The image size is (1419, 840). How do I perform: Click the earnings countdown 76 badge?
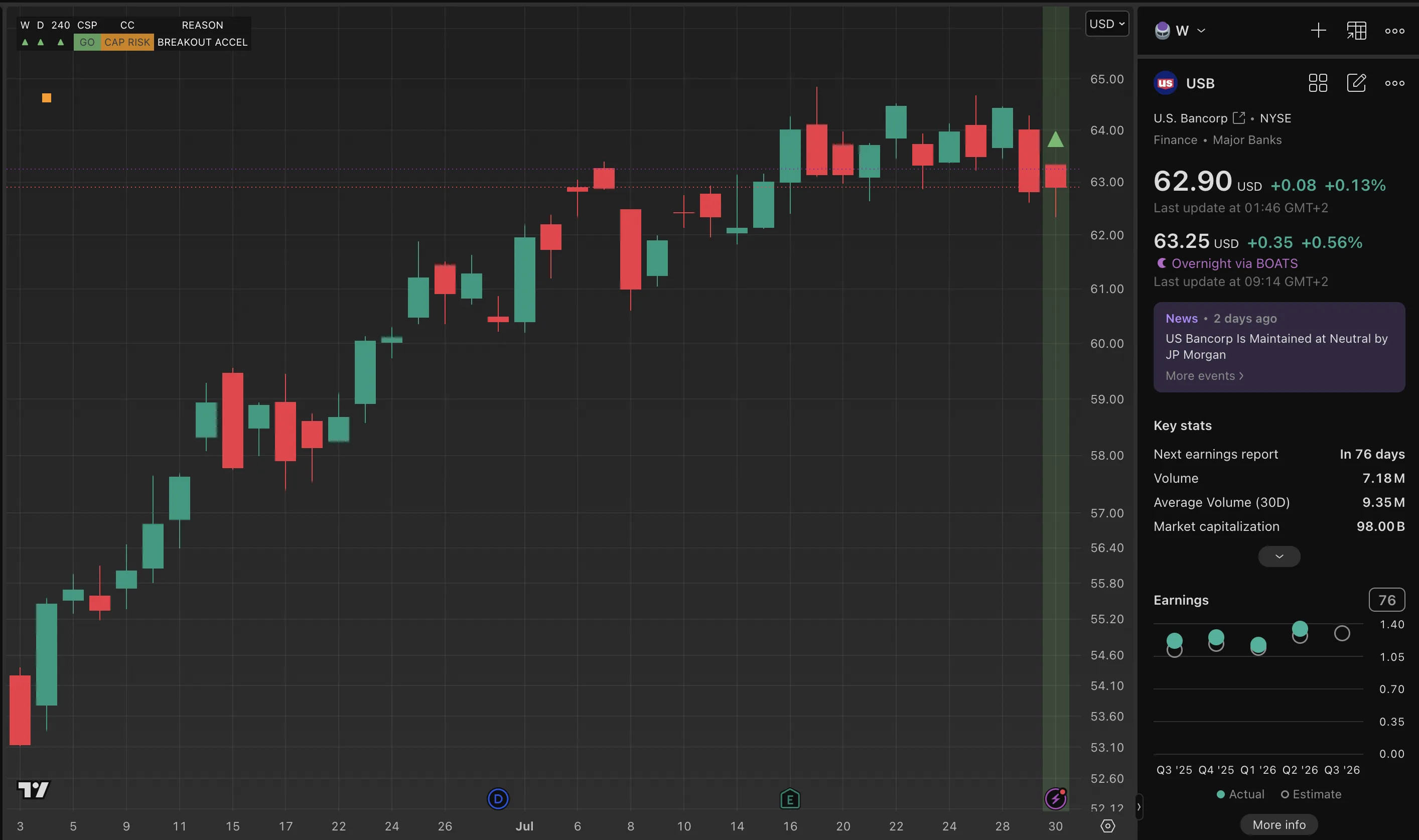click(x=1387, y=600)
